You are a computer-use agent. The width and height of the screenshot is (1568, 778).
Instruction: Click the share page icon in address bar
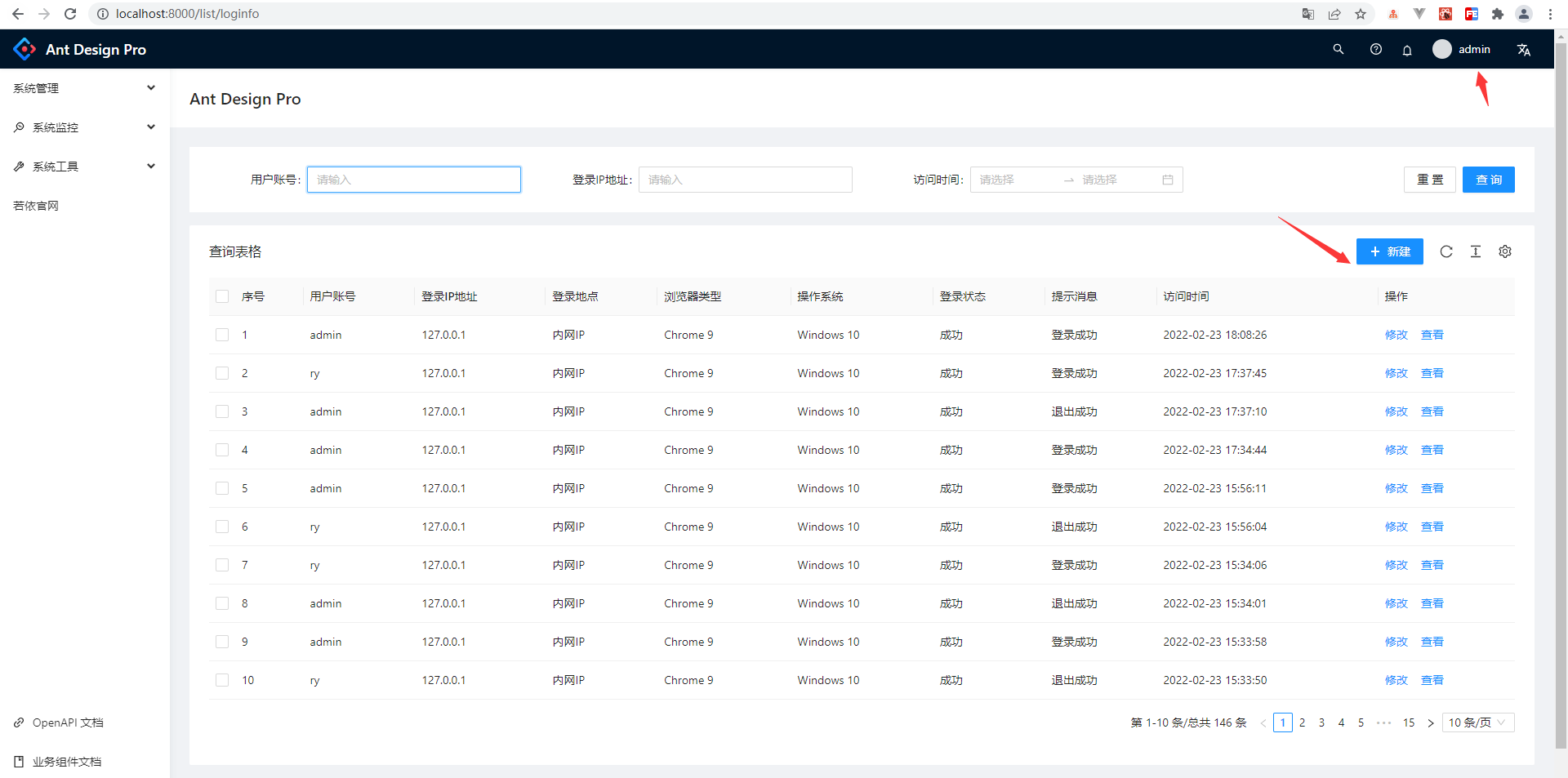click(x=1334, y=14)
